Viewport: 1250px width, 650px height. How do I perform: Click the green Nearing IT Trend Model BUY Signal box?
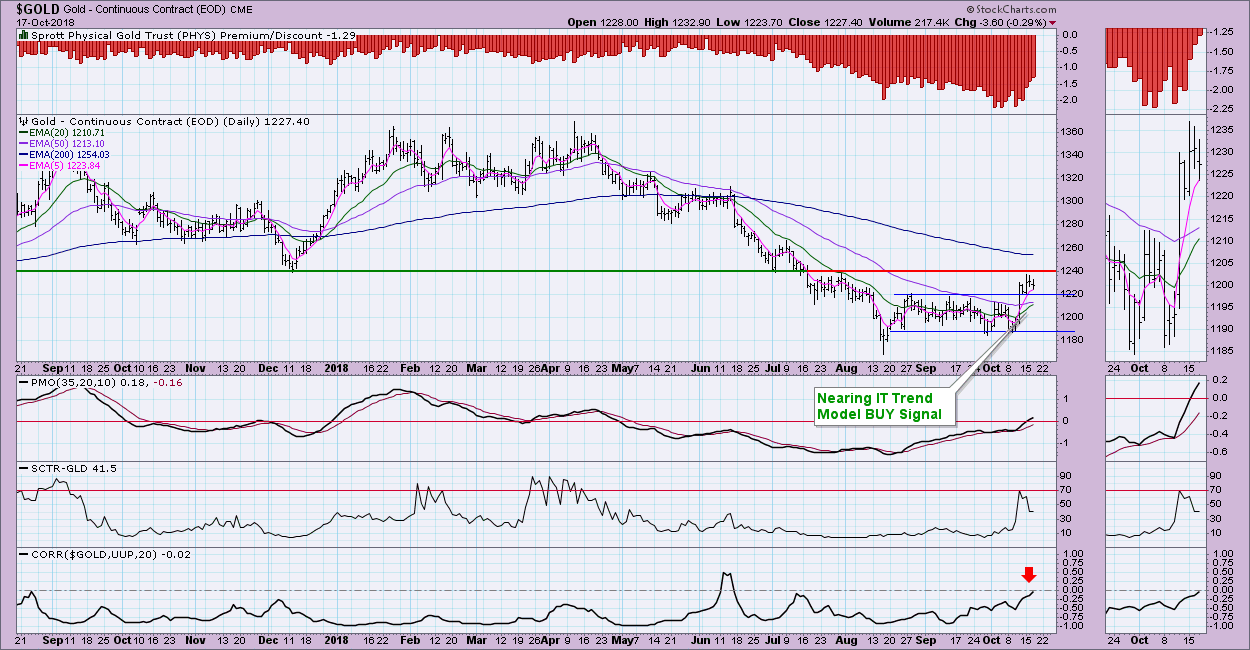click(880, 406)
